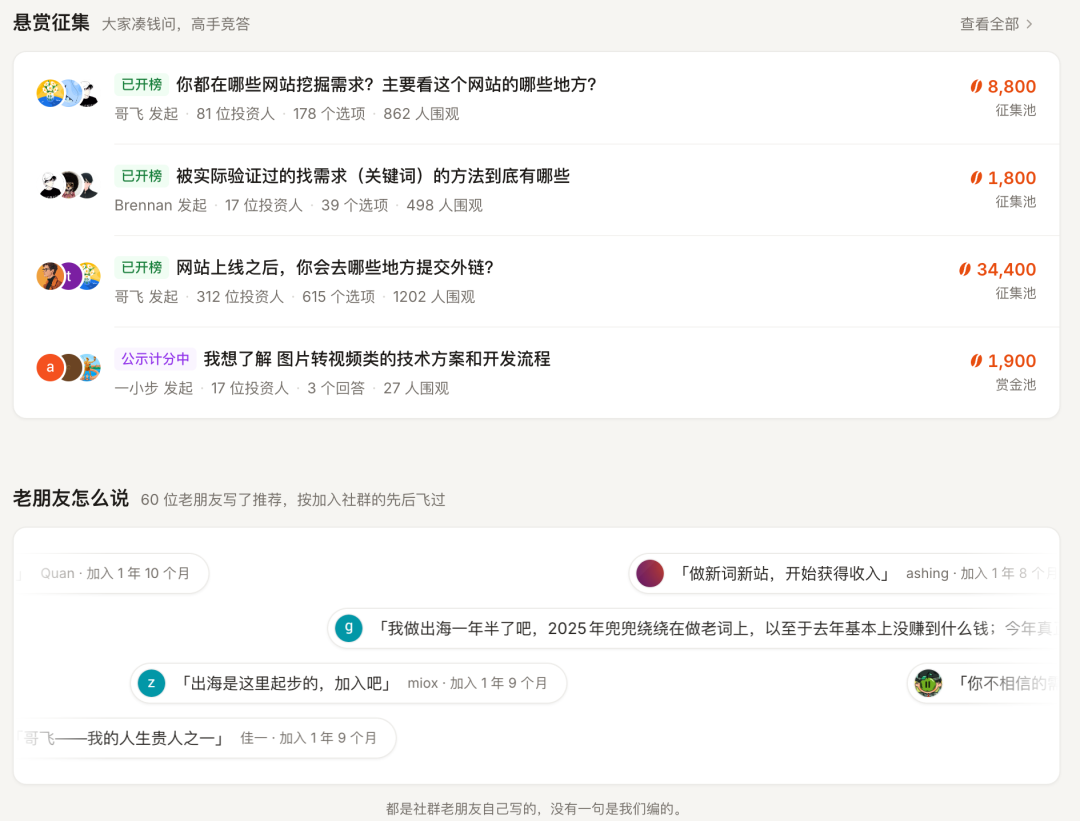Click teal z avatar of miox
The width and height of the screenshot is (1080, 821).
pos(152,683)
